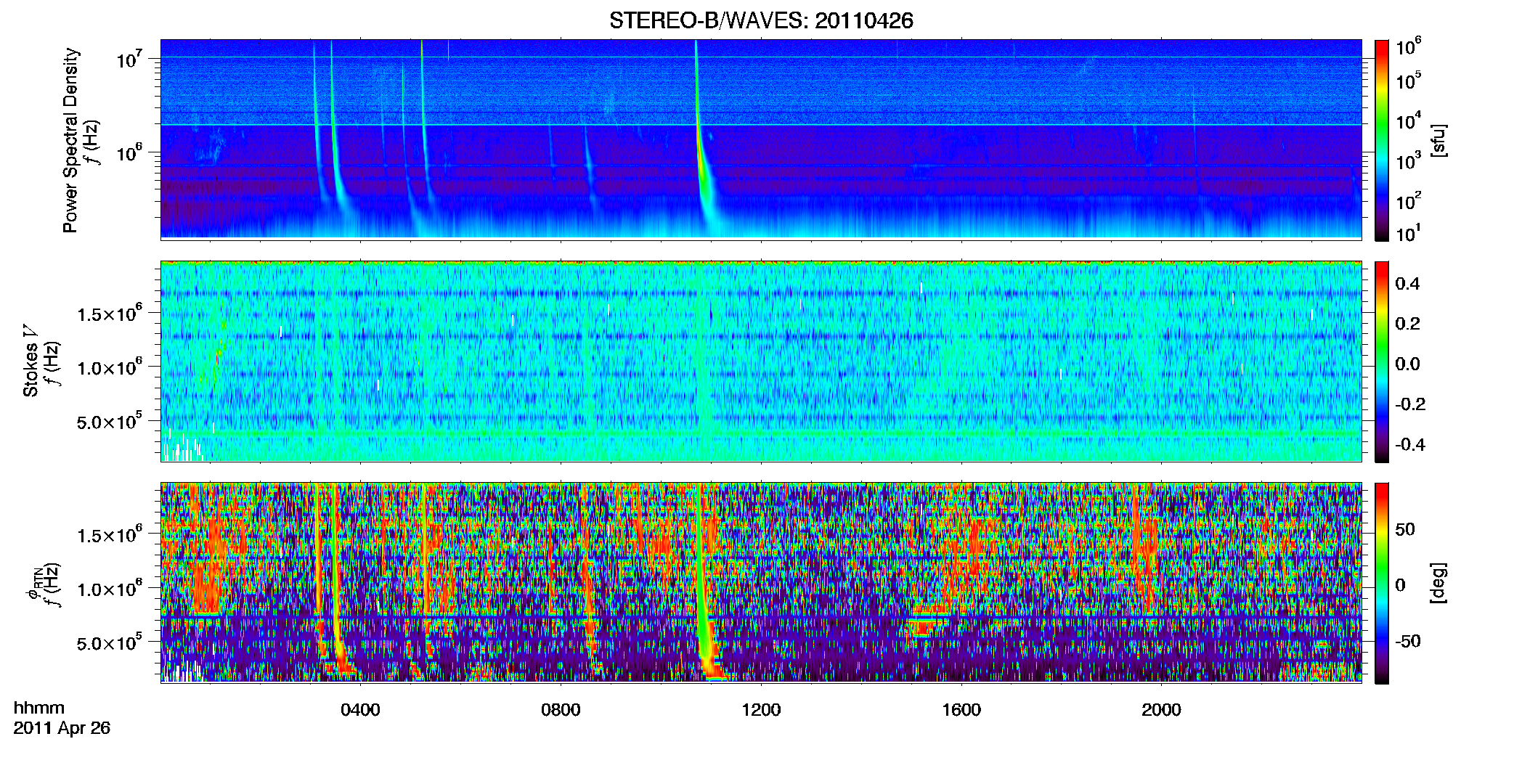
Task: Click the -0.4 label on Stokes V colorbar
Action: 1409,444
